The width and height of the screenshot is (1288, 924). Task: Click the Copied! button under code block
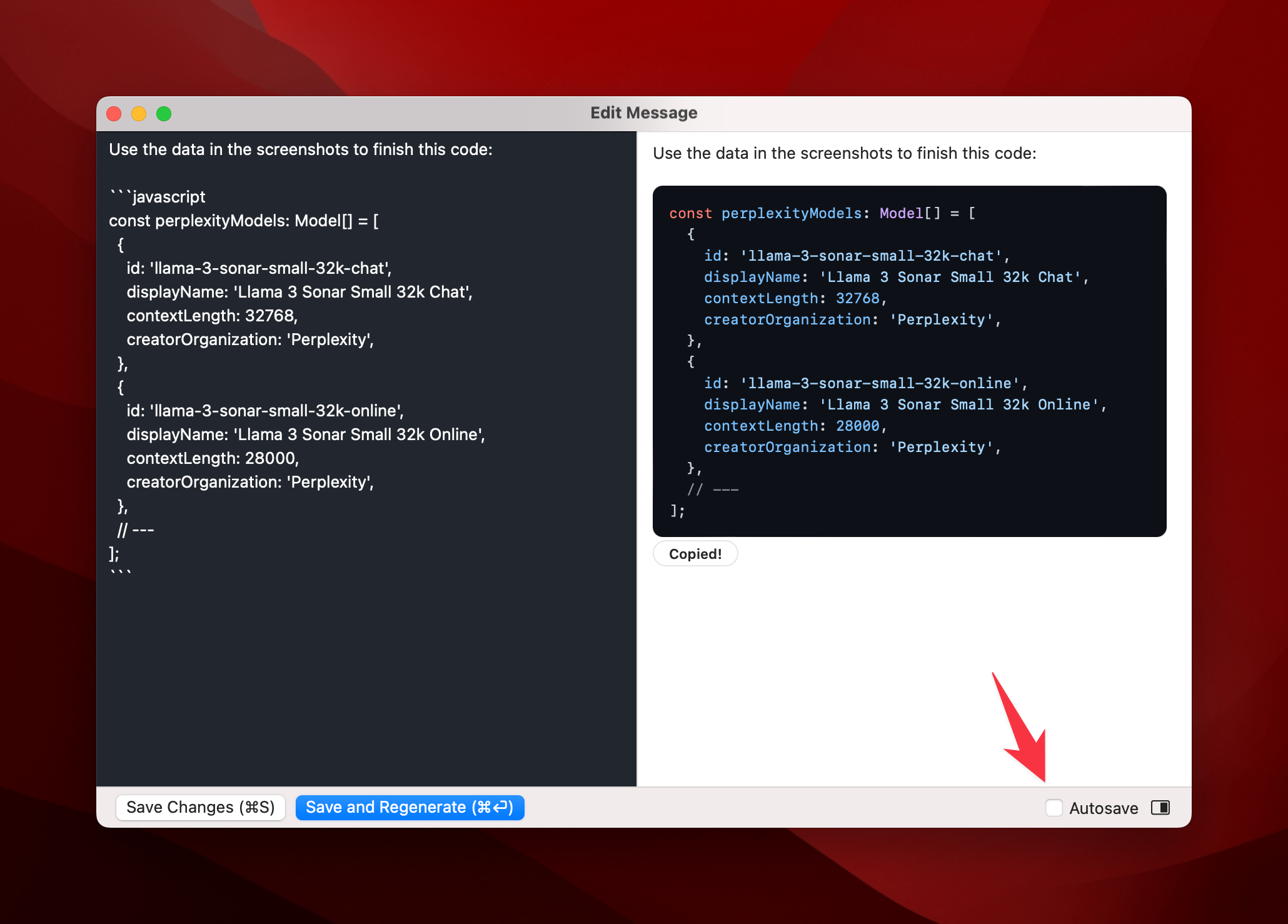tap(695, 554)
